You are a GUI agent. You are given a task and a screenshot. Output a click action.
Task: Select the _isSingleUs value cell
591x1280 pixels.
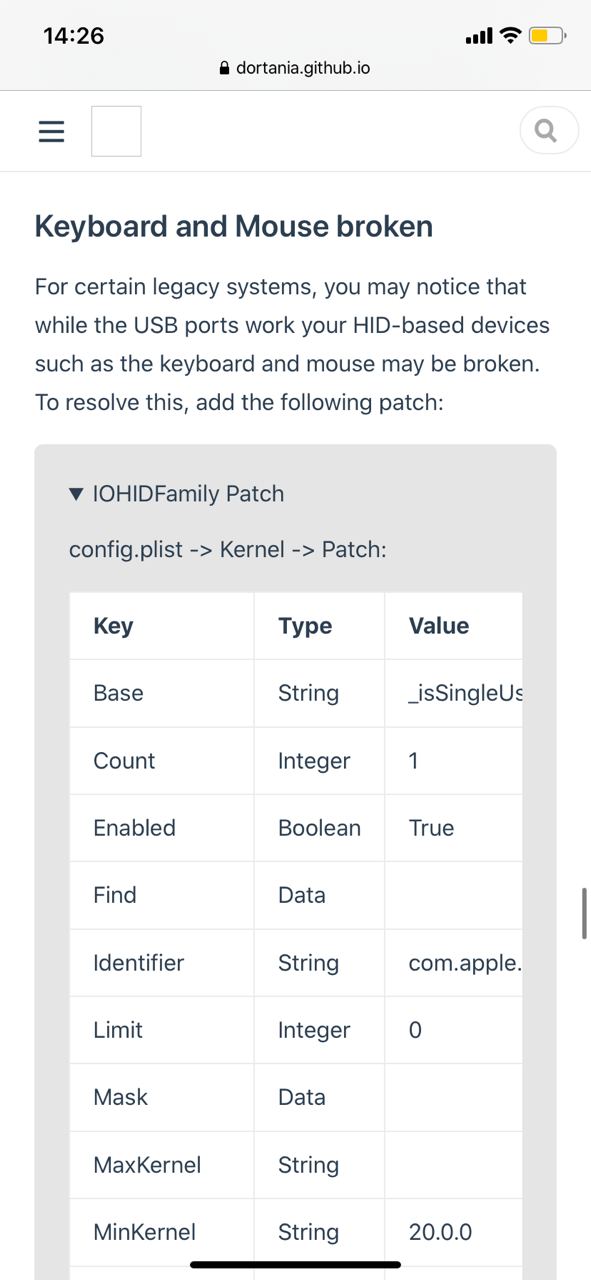point(454,693)
